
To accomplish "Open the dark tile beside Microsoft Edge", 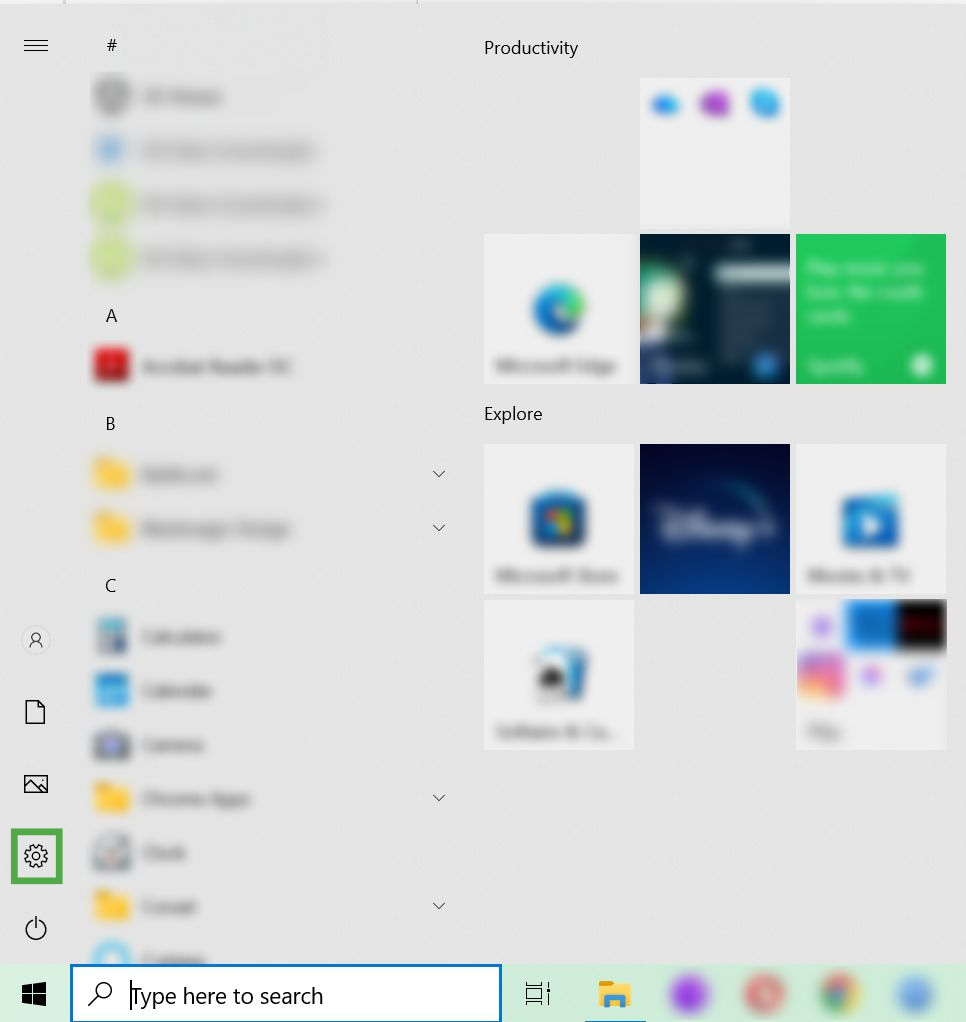I will [x=715, y=309].
